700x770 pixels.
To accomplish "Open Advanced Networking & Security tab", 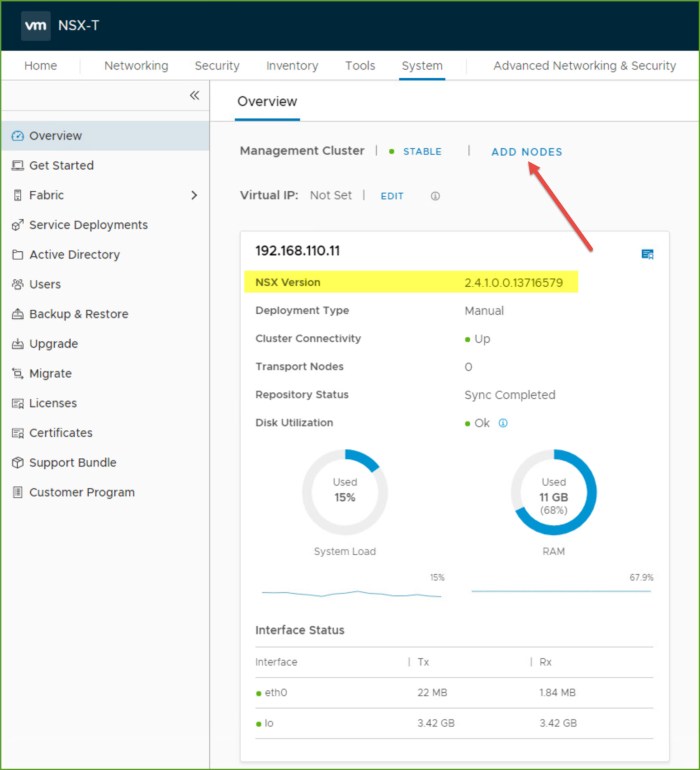I will [584, 66].
